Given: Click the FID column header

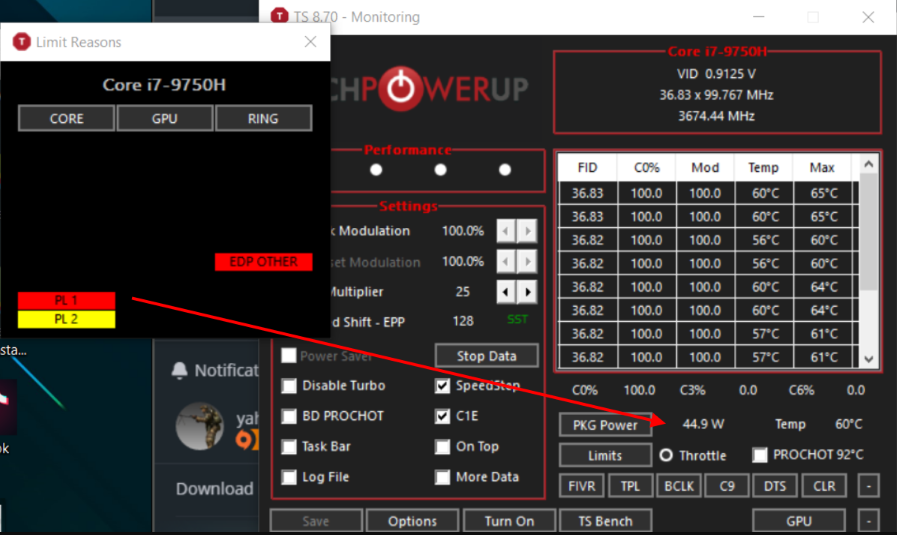Looking at the screenshot, I should (x=588, y=168).
